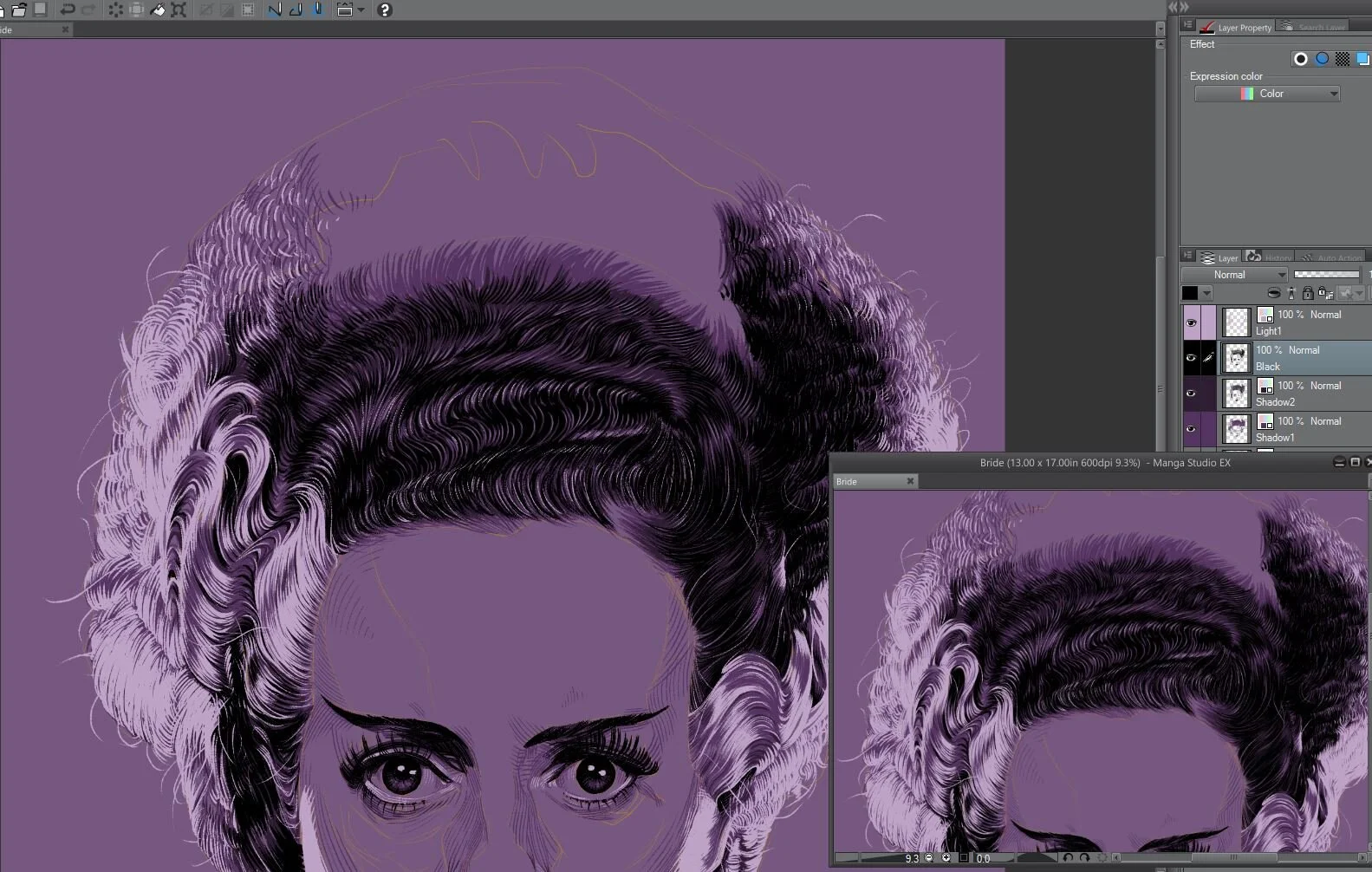1372x872 pixels.
Task: Open the dropdown arrow beside selection launcher
Action: coord(361,10)
